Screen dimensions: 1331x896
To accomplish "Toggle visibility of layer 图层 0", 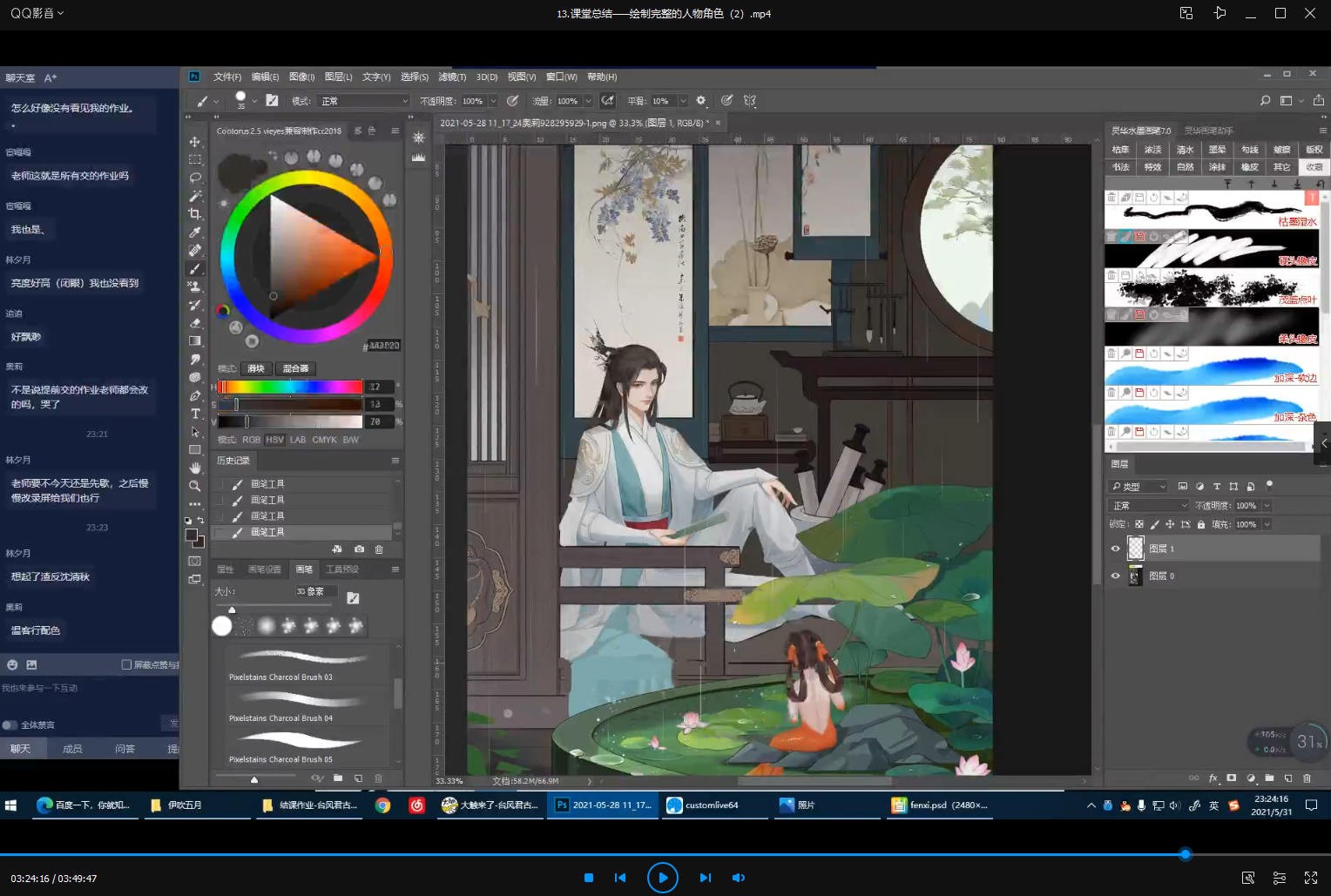I will tap(1115, 576).
